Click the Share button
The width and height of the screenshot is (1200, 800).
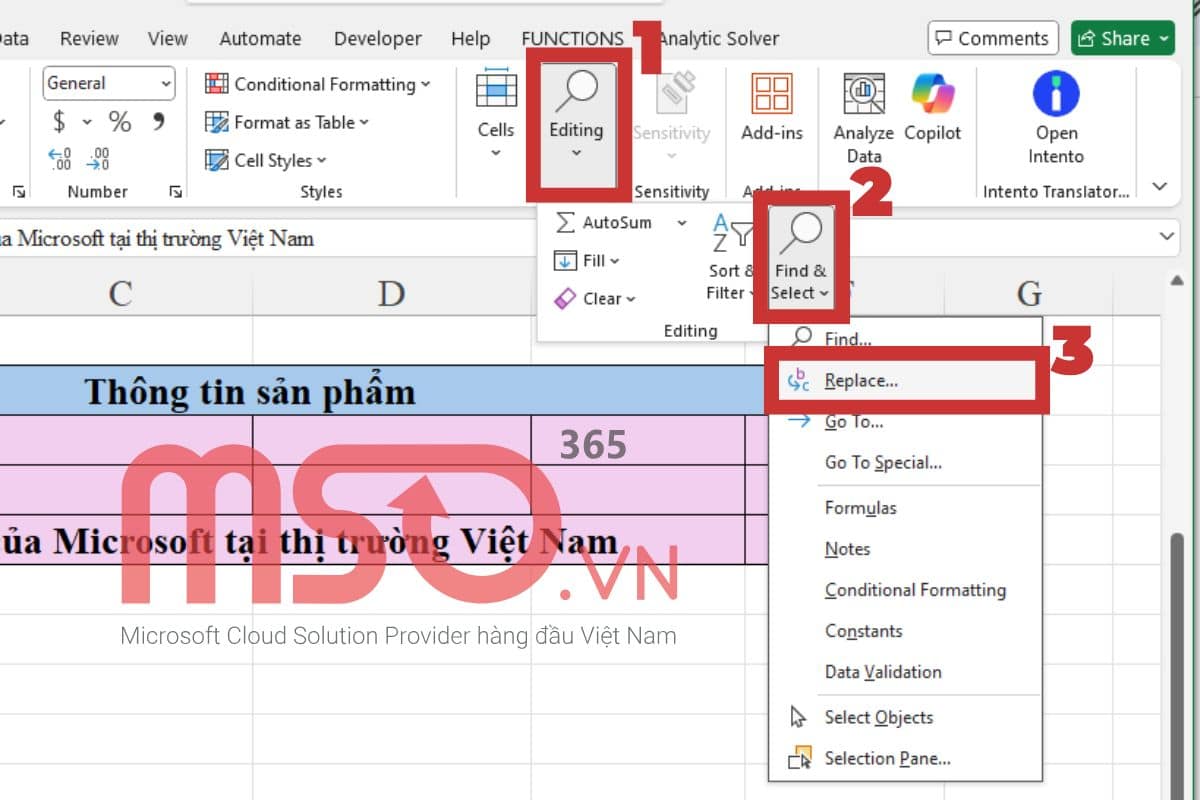tap(1123, 38)
